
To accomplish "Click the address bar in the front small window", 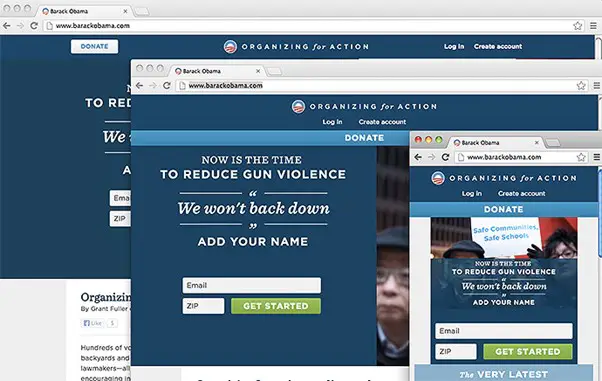I will 516,157.
